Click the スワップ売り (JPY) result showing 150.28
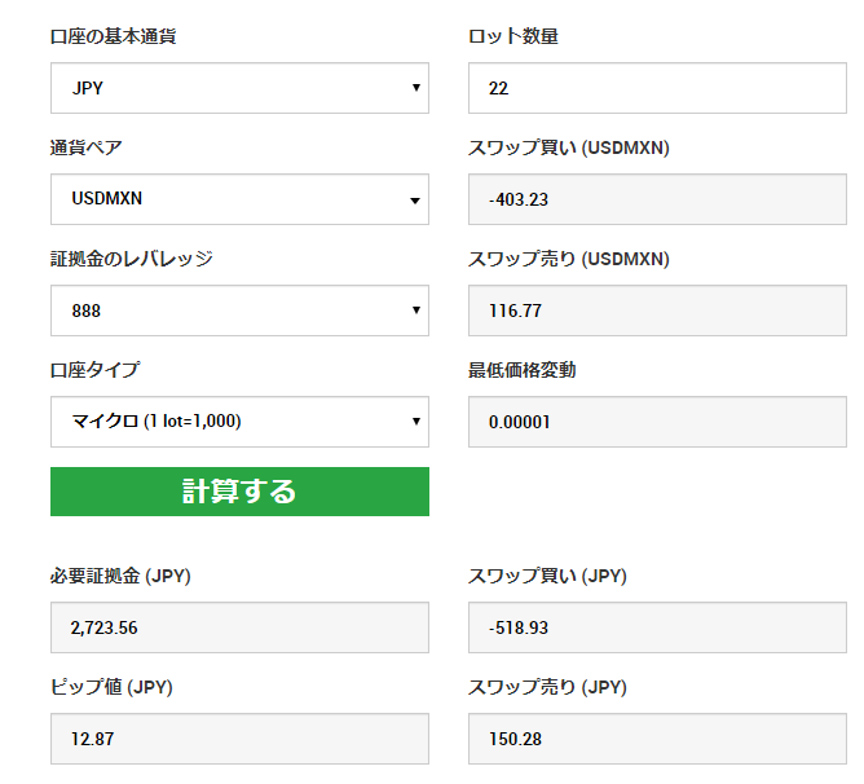 coord(657,739)
